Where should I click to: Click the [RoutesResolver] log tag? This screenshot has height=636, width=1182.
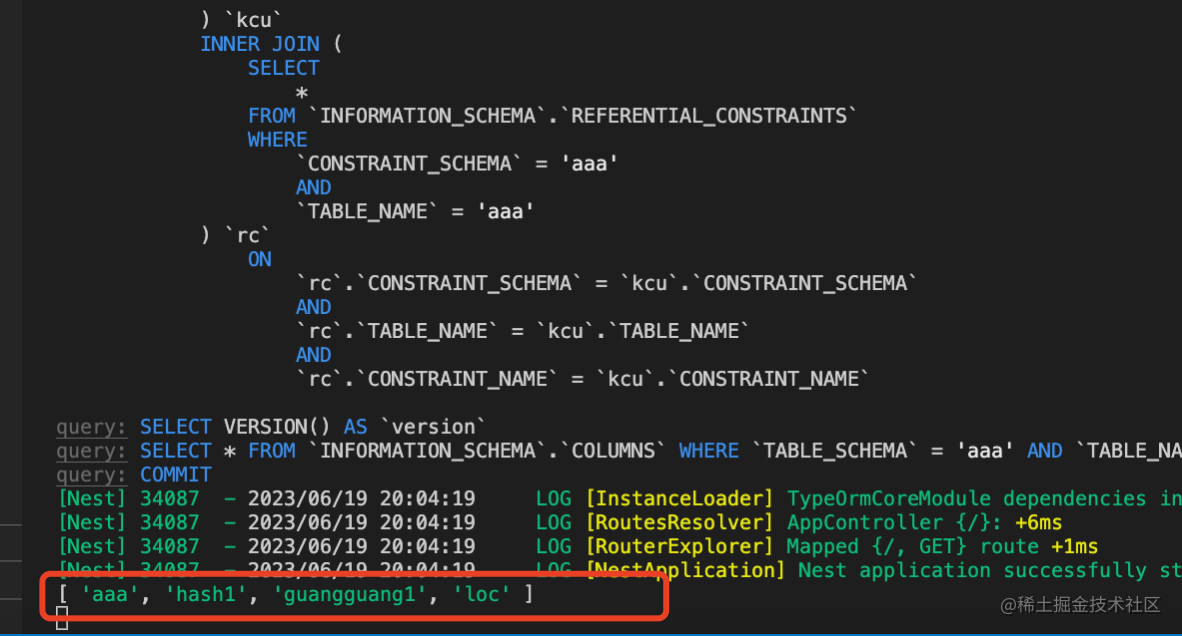click(679, 522)
